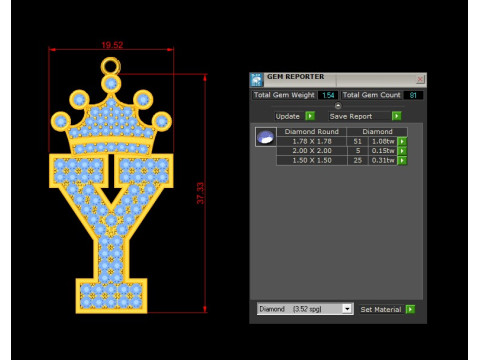Click green arrow for 1.78 X 1.78 row
The image size is (480, 360).
coord(402,141)
